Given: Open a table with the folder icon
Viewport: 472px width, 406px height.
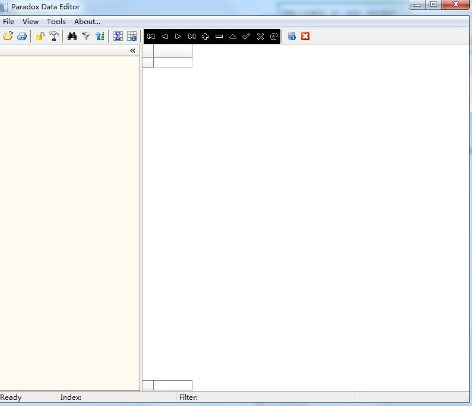Looking at the screenshot, I should [x=8, y=36].
